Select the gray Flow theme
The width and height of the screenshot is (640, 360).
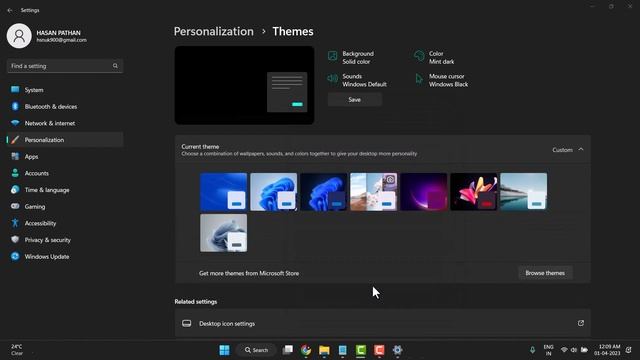click(224, 233)
